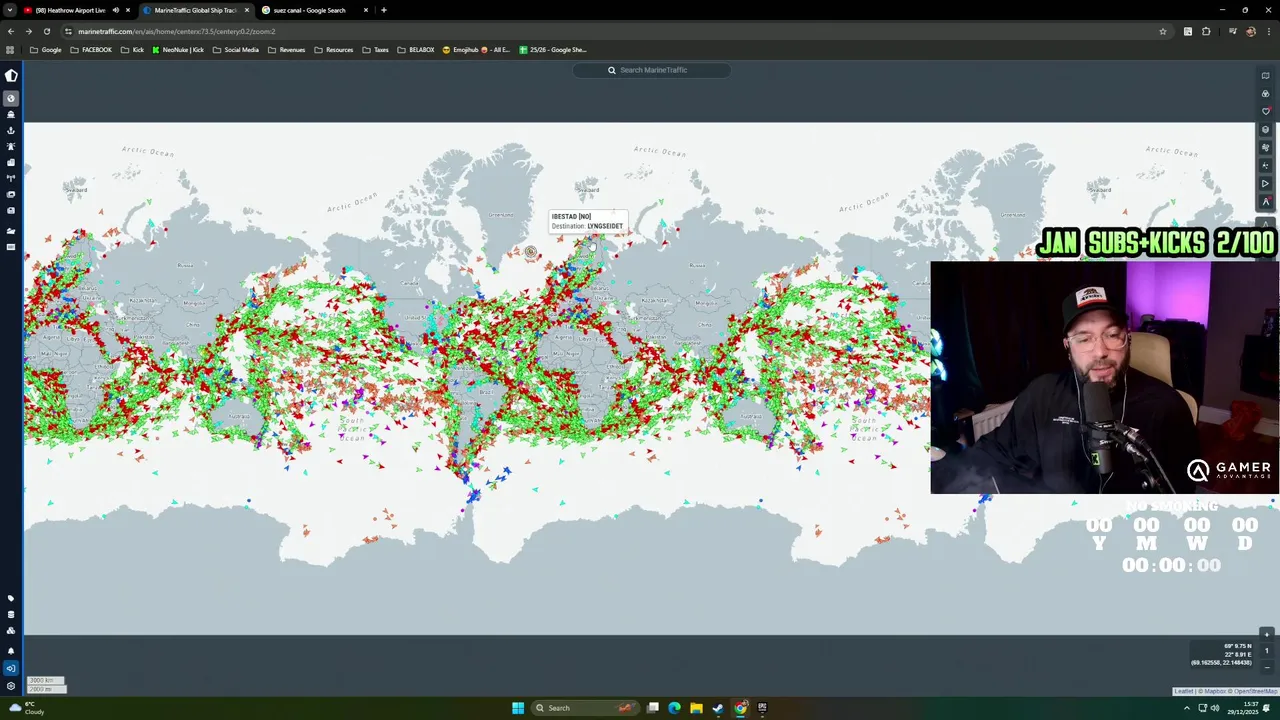Open File Explorer from the taskbar
This screenshot has width=1280, height=720.
click(696, 708)
